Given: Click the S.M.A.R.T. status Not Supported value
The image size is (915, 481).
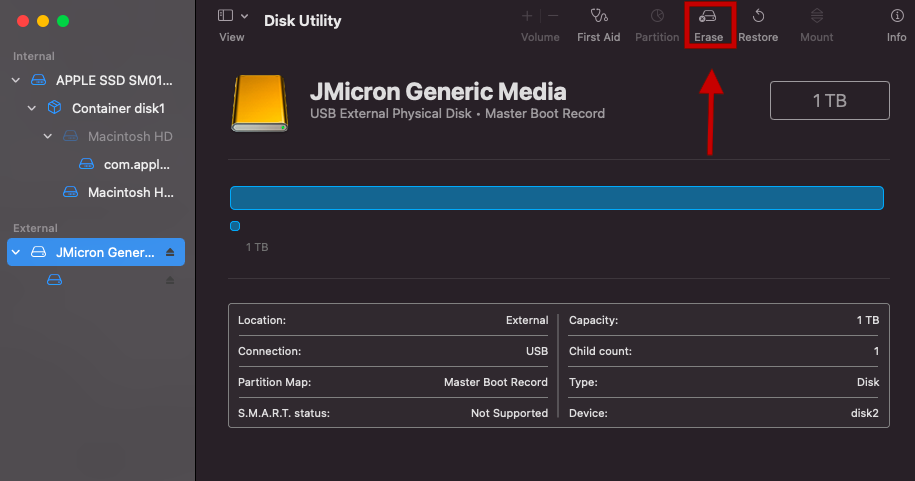Looking at the screenshot, I should coord(509,413).
